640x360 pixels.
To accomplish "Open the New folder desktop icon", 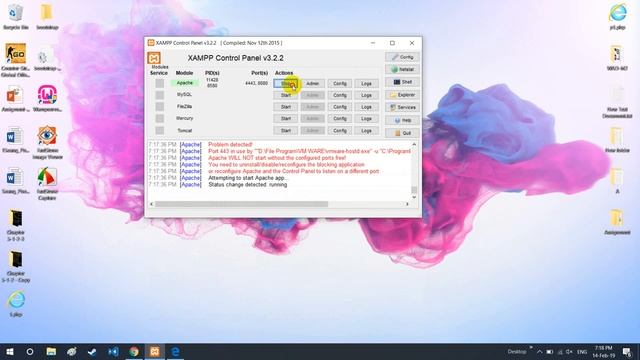I will click(617, 140).
